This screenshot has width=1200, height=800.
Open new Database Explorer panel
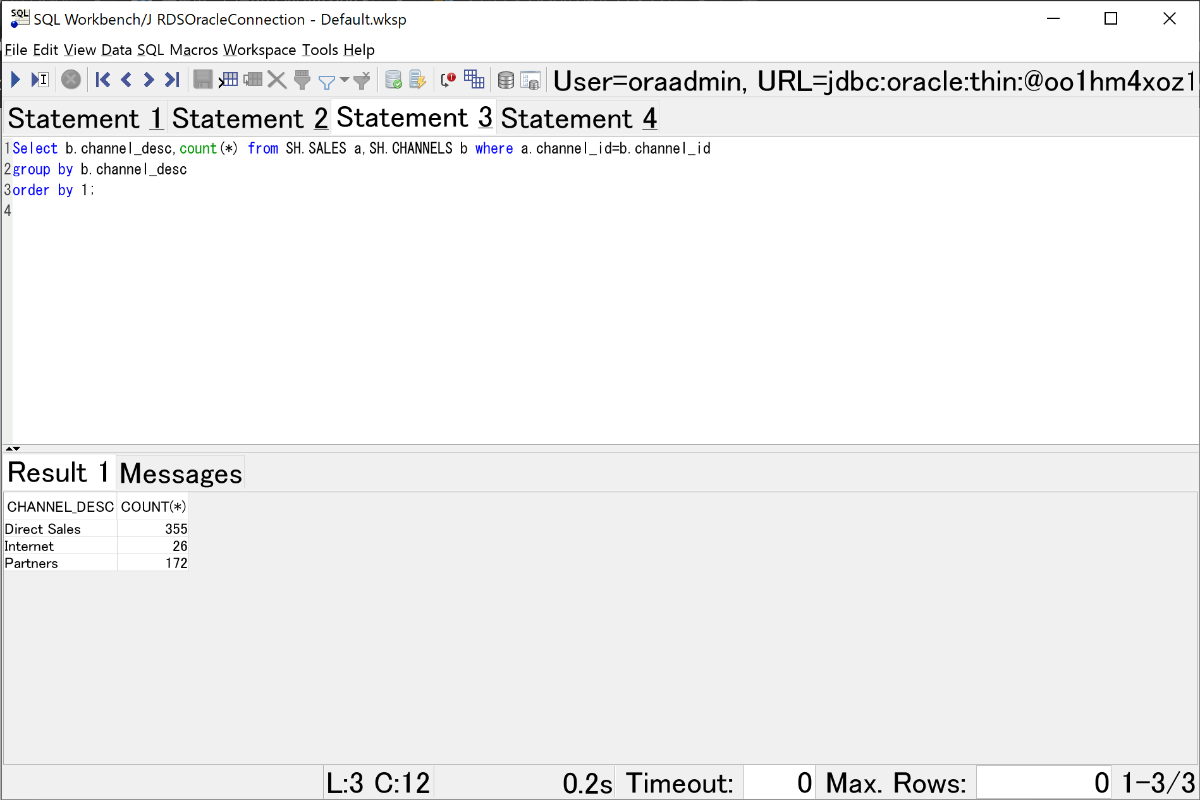(x=530, y=80)
